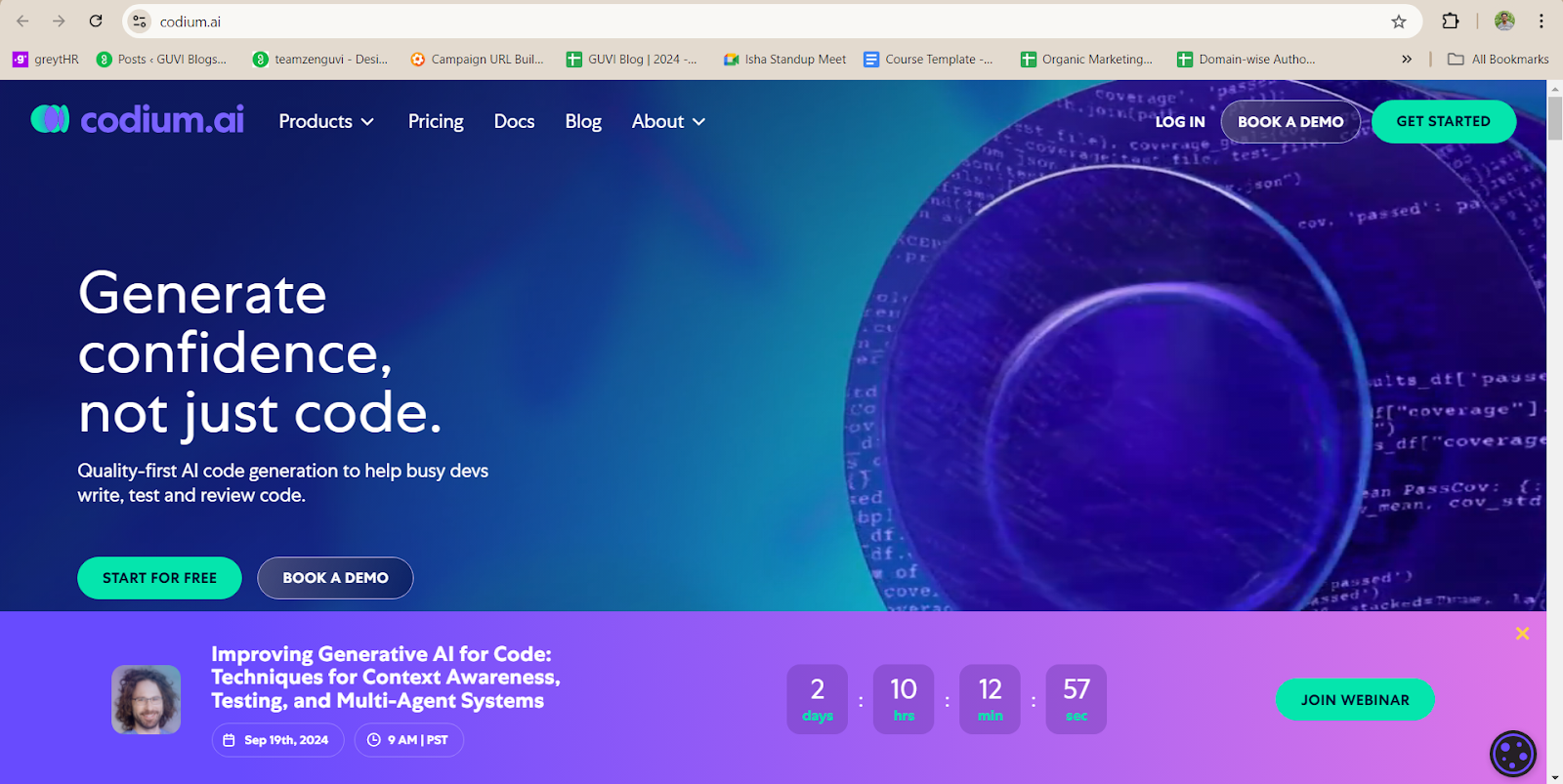Viewport: 1563px width, 784px height.
Task: Open the Chrome profile avatar
Action: 1504,21
